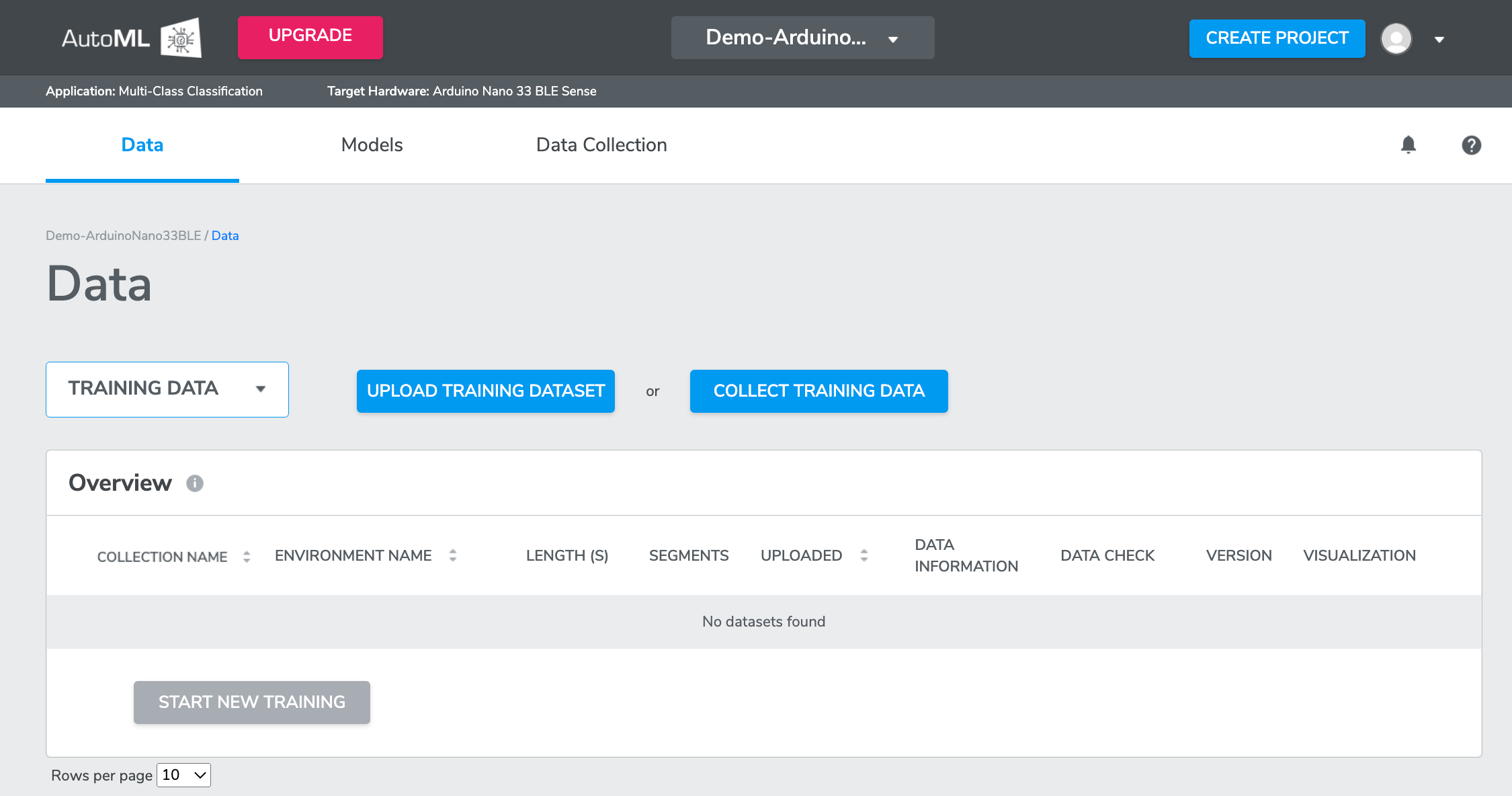Click the 'No datasets found' message
The width and height of the screenshot is (1512, 796).
pos(764,622)
